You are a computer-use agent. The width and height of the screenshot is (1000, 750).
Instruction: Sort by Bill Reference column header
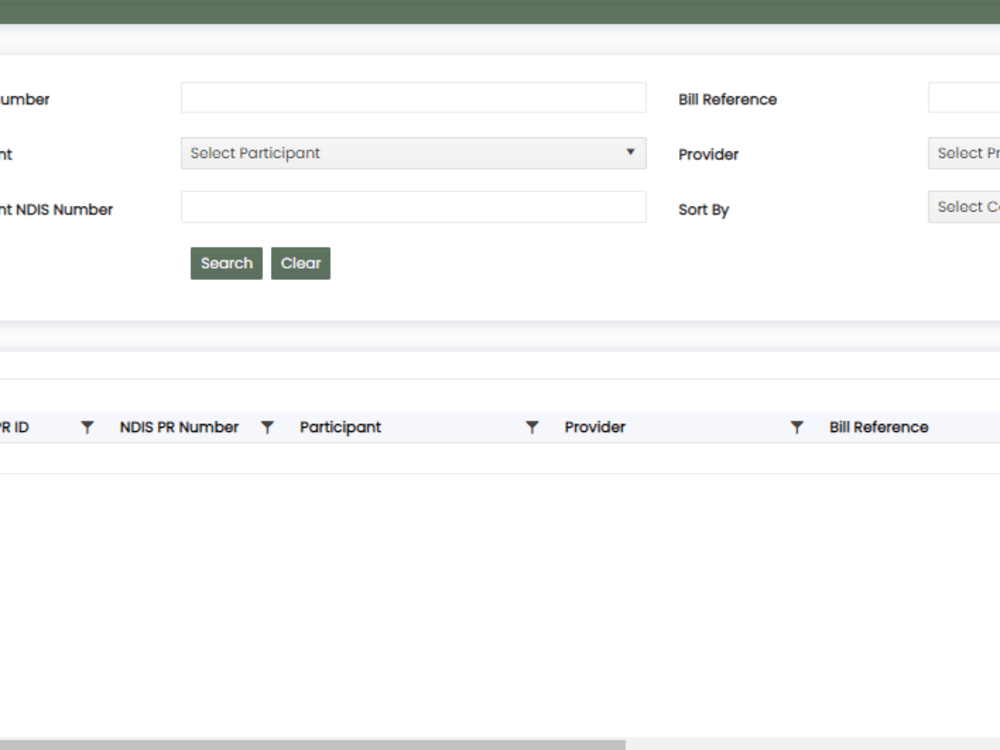click(x=879, y=427)
